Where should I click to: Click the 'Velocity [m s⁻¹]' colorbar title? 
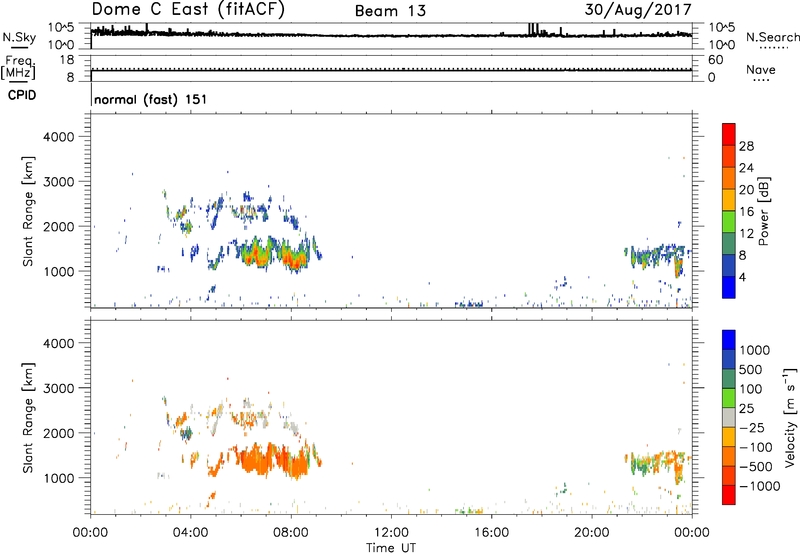tap(790, 417)
